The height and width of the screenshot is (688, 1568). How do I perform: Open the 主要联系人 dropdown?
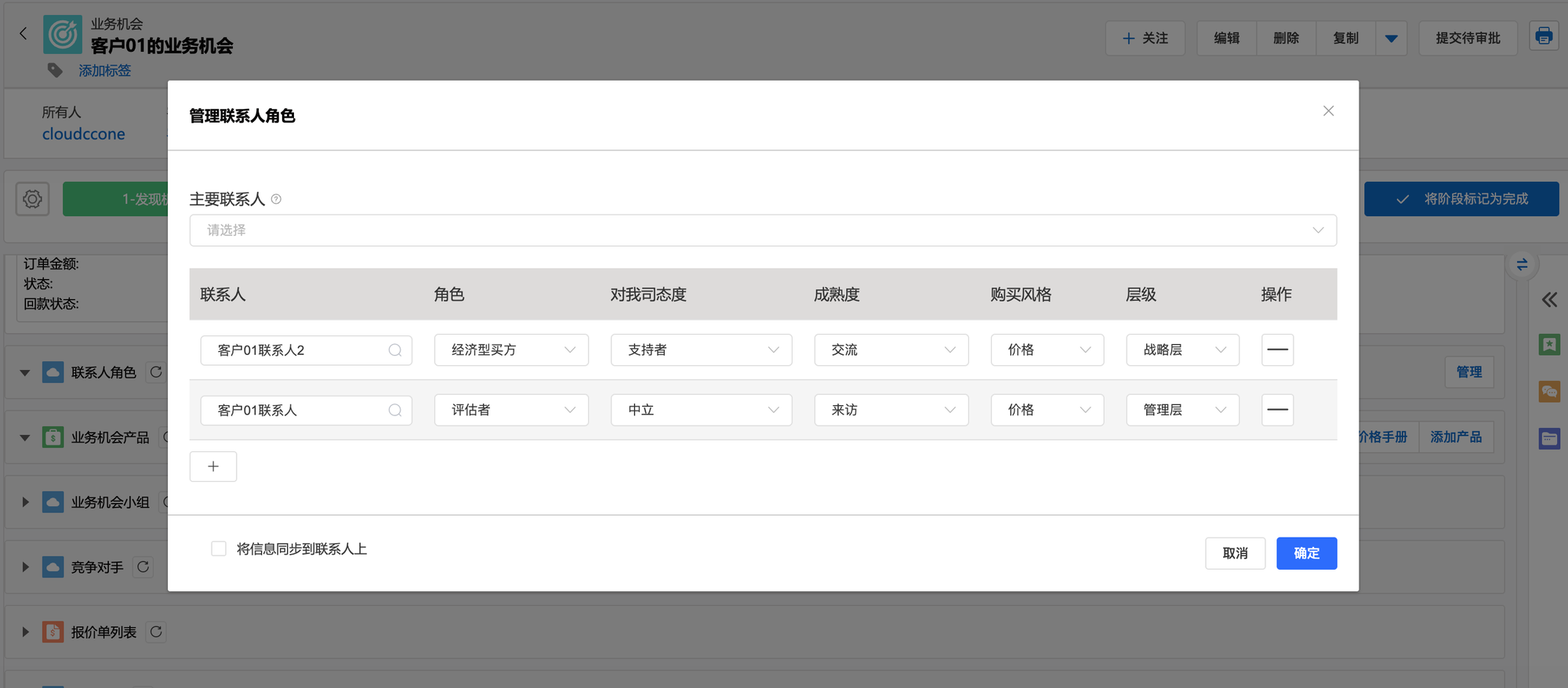(x=762, y=230)
